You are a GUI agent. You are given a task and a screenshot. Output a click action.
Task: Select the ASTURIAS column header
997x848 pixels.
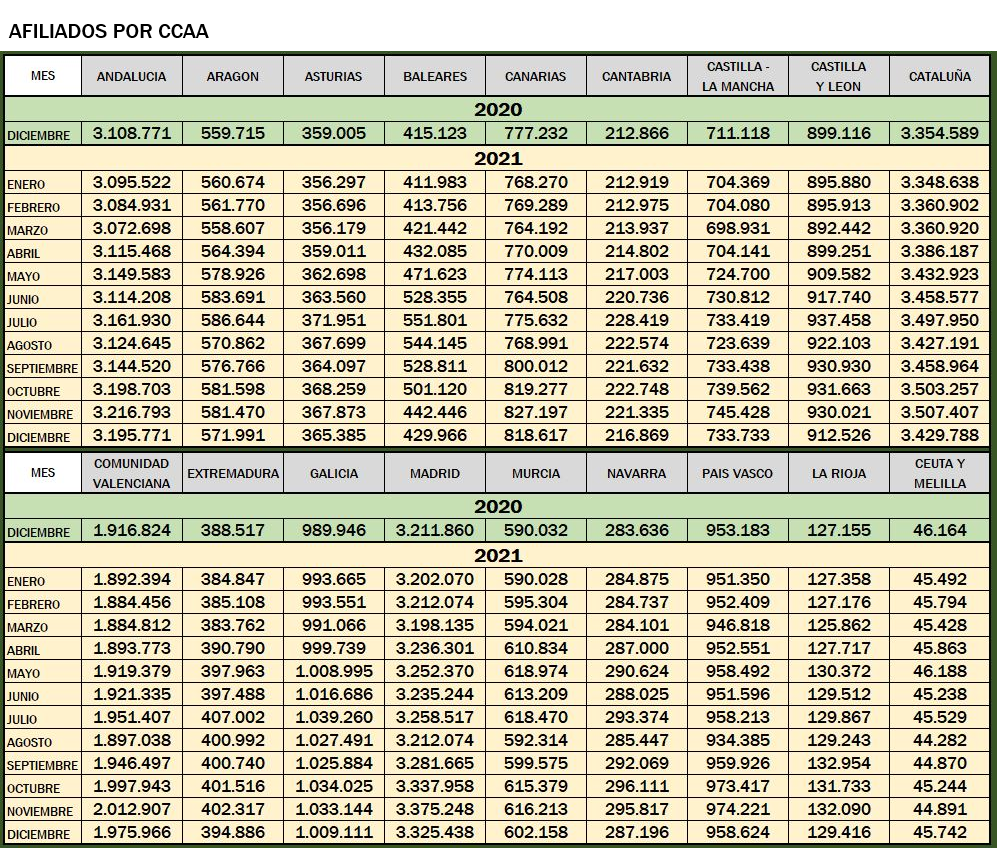point(333,76)
